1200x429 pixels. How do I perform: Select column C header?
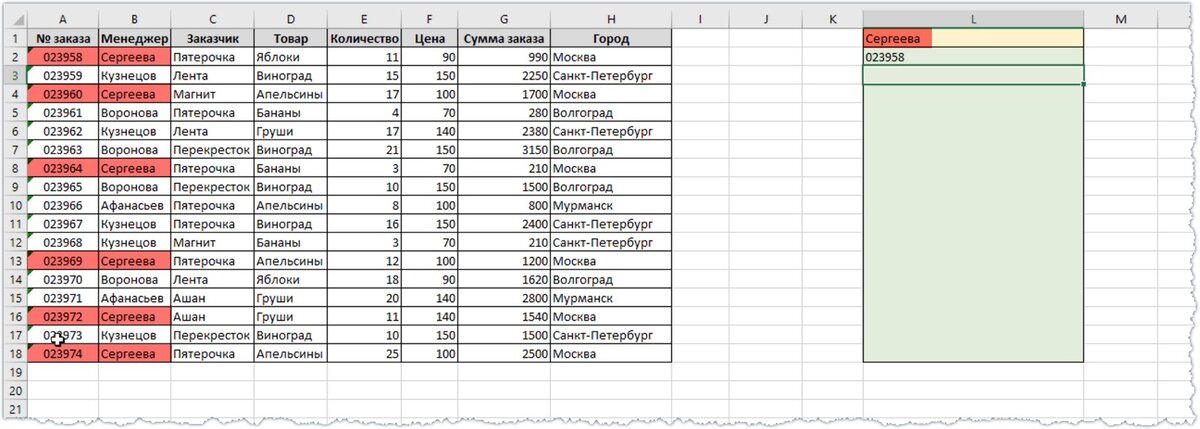click(x=211, y=19)
